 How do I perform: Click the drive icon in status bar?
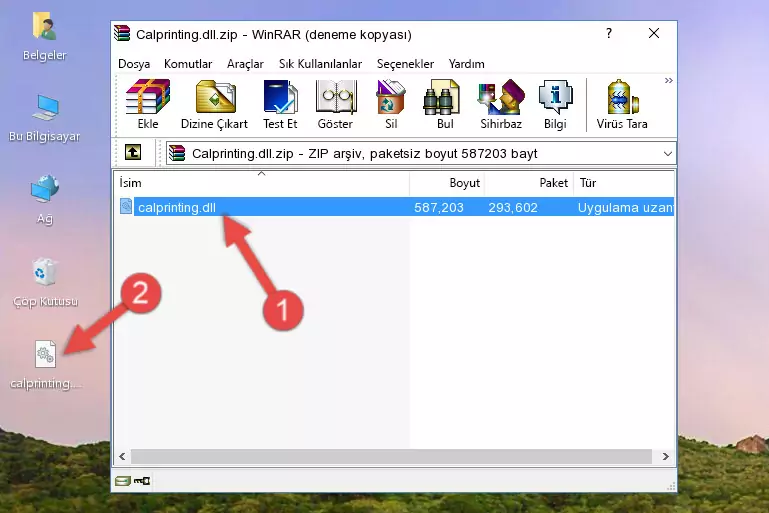[x=123, y=481]
